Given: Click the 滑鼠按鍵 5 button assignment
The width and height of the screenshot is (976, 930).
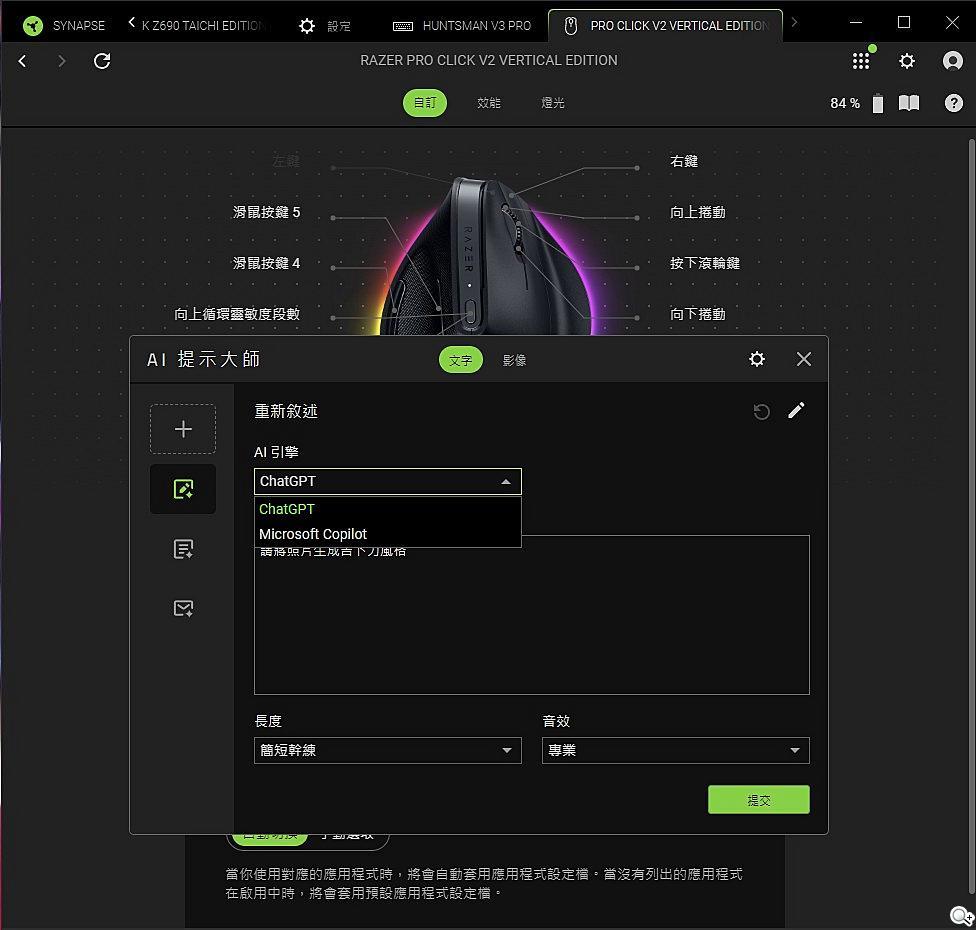Looking at the screenshot, I should 266,212.
